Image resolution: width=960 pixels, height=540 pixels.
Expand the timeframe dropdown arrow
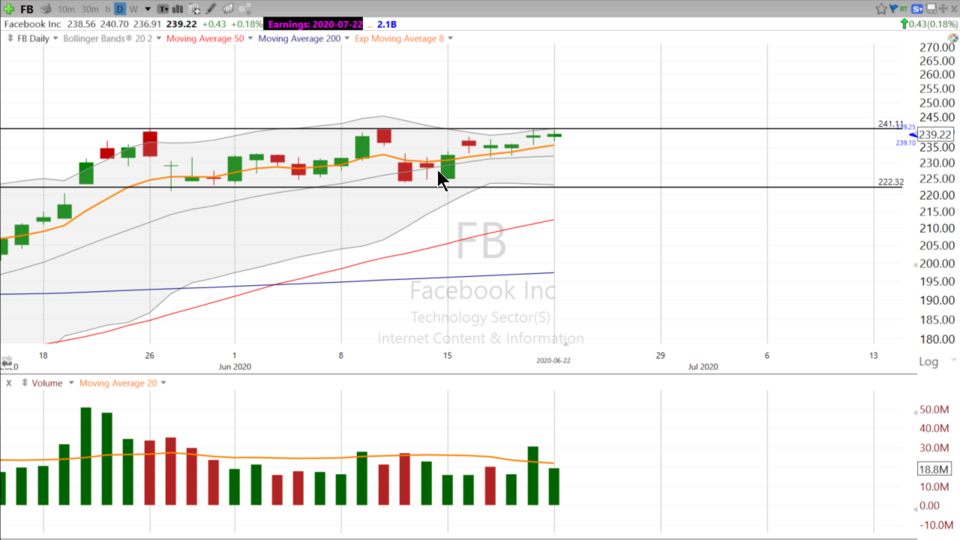pyautogui.click(x=147, y=9)
